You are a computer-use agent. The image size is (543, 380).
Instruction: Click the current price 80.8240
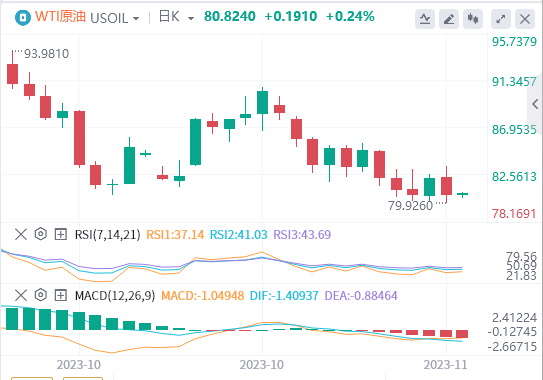(230, 16)
